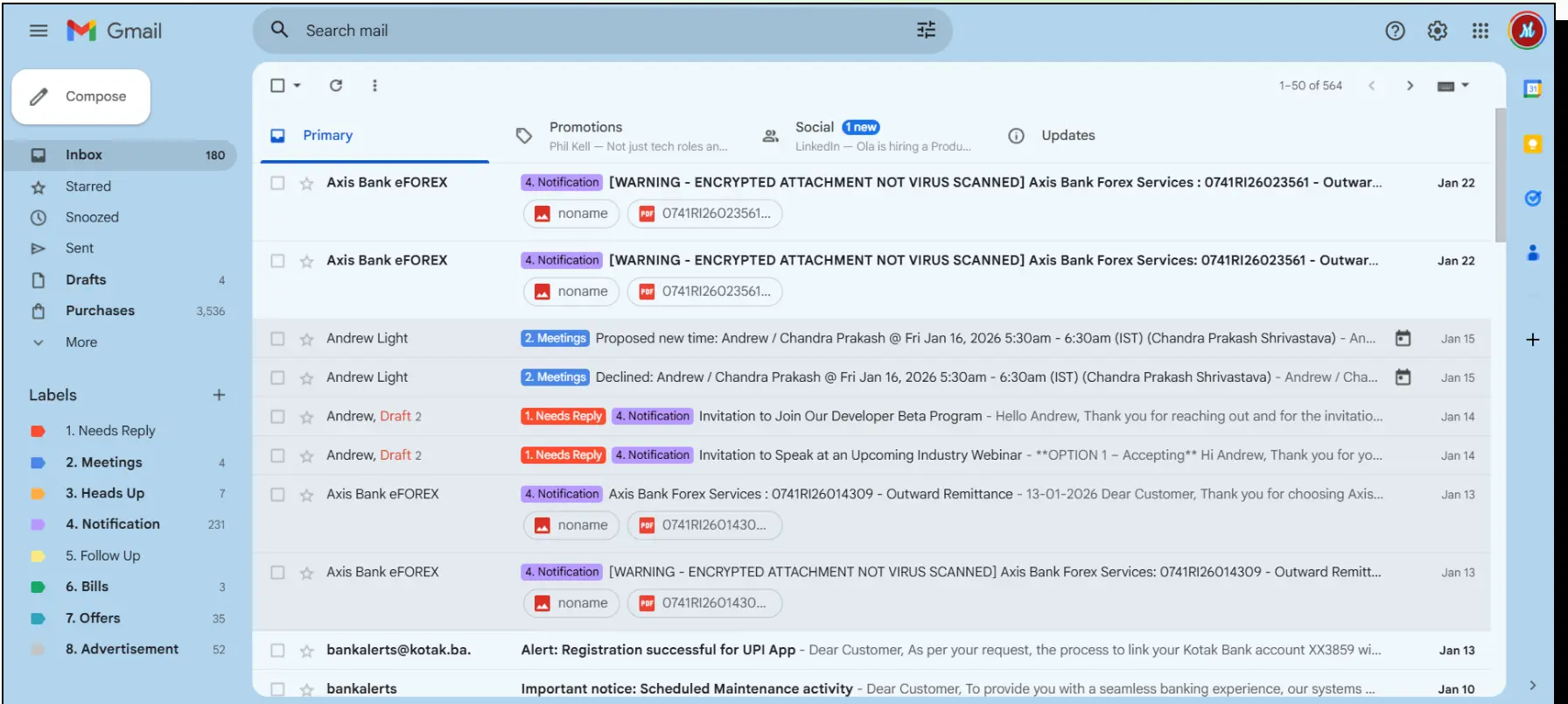Focus the Search mail field

click(x=602, y=31)
